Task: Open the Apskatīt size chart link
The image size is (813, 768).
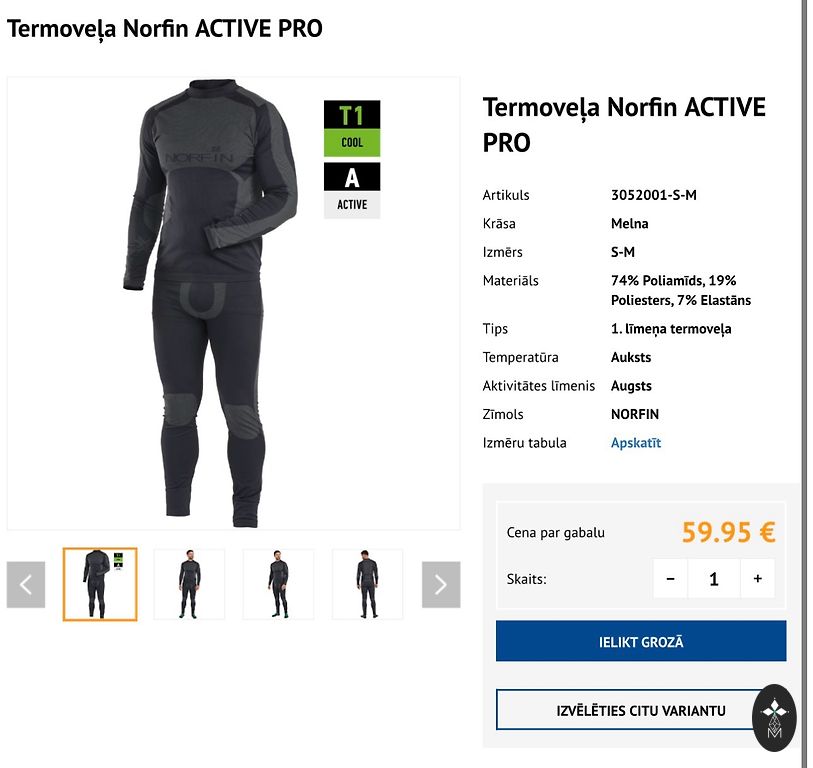Action: click(x=636, y=443)
